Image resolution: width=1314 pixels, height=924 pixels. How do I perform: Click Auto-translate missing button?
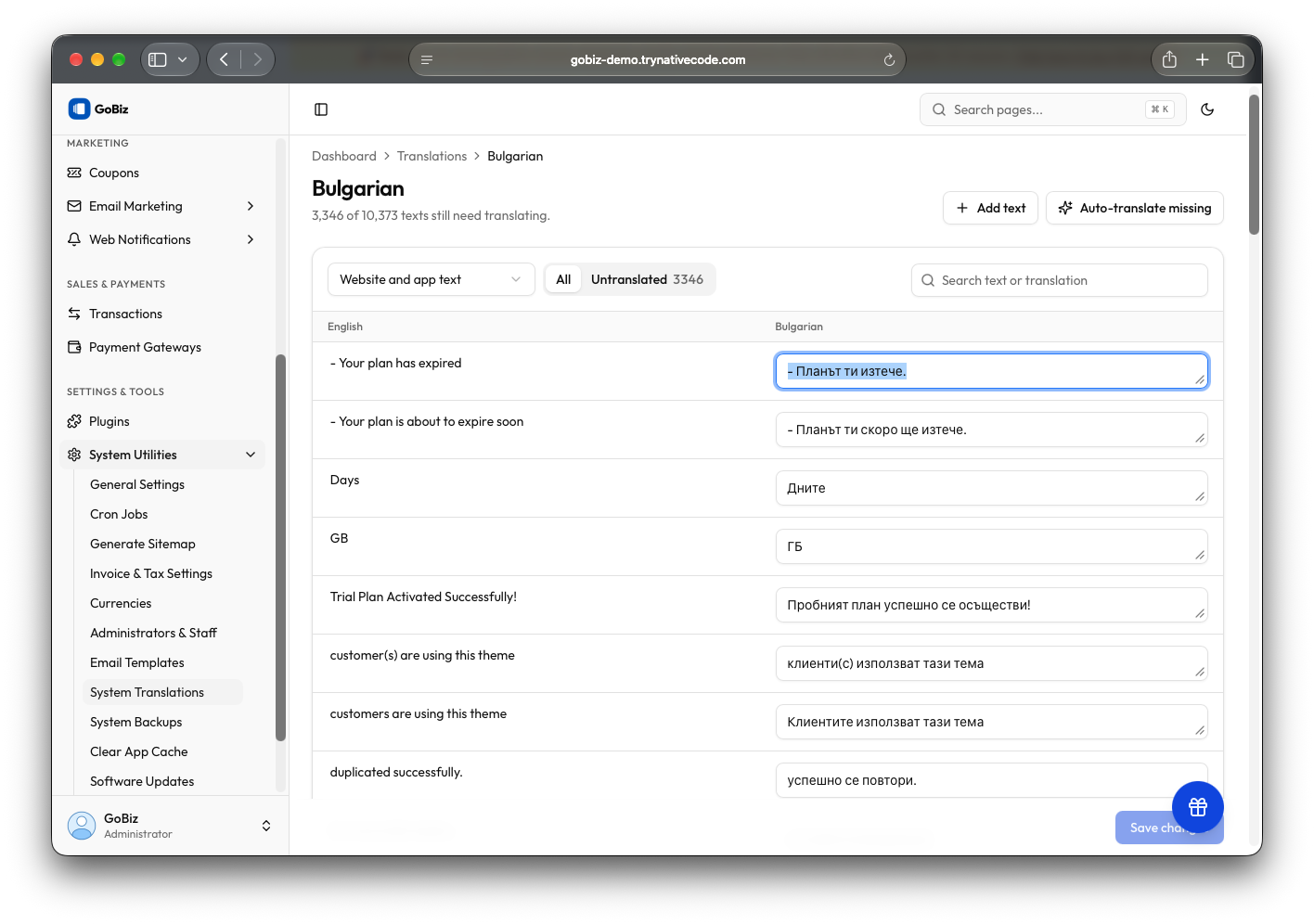(x=1134, y=208)
